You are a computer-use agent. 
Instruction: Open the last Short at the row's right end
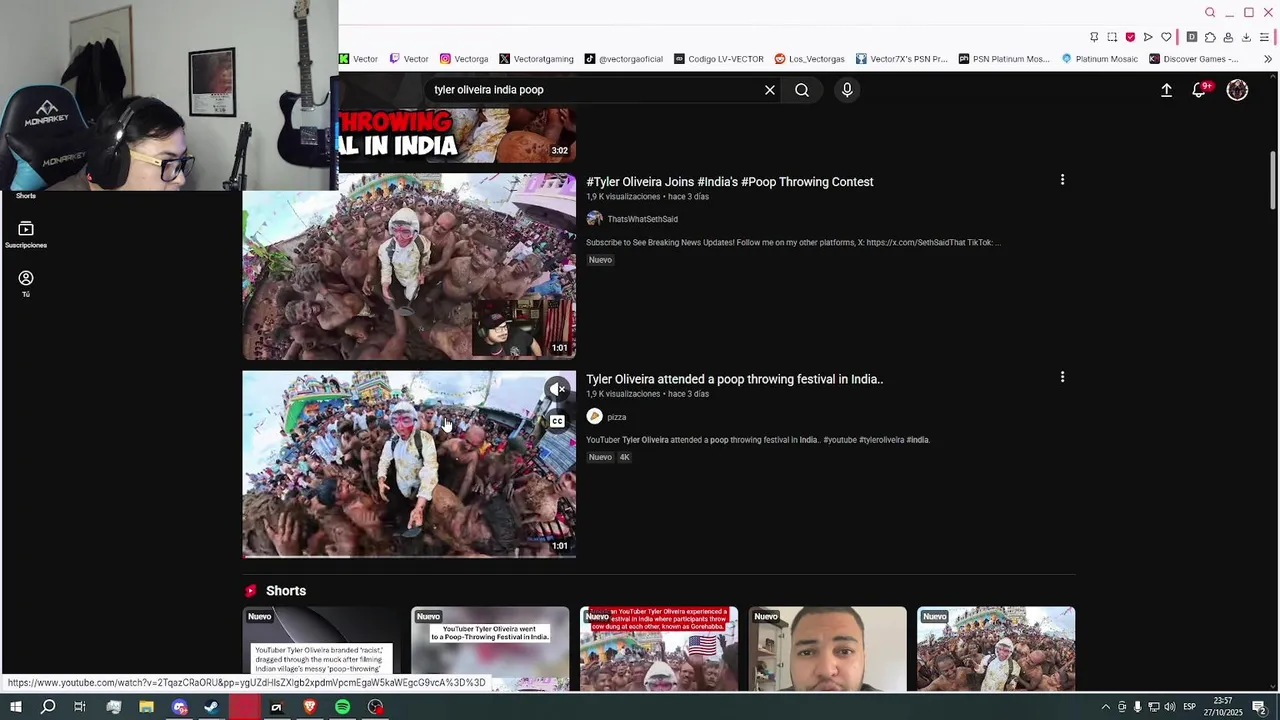click(996, 648)
